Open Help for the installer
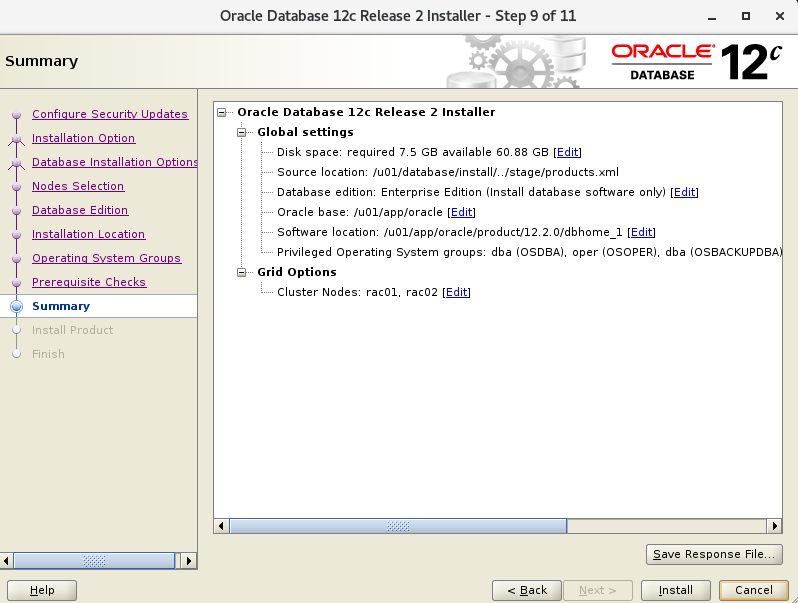798x603 pixels. tap(42, 590)
